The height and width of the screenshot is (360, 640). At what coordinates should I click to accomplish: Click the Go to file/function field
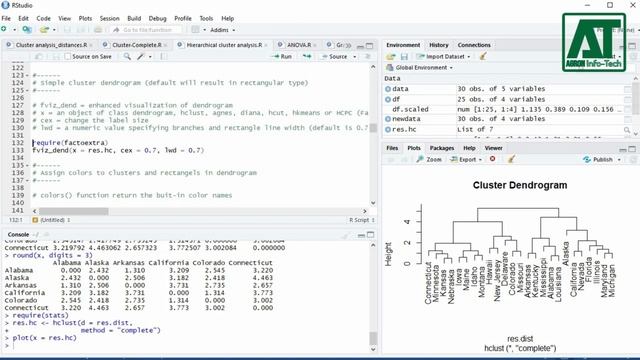click(147, 30)
